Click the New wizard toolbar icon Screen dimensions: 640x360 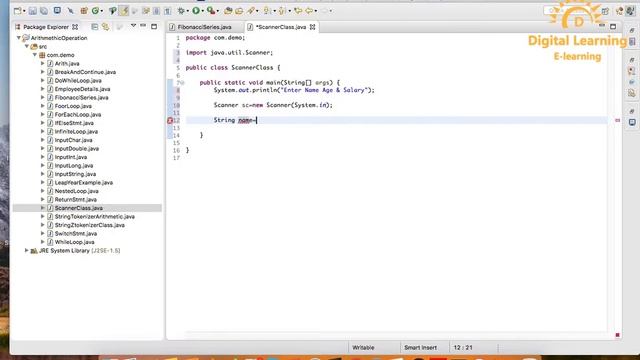(x=18, y=11)
